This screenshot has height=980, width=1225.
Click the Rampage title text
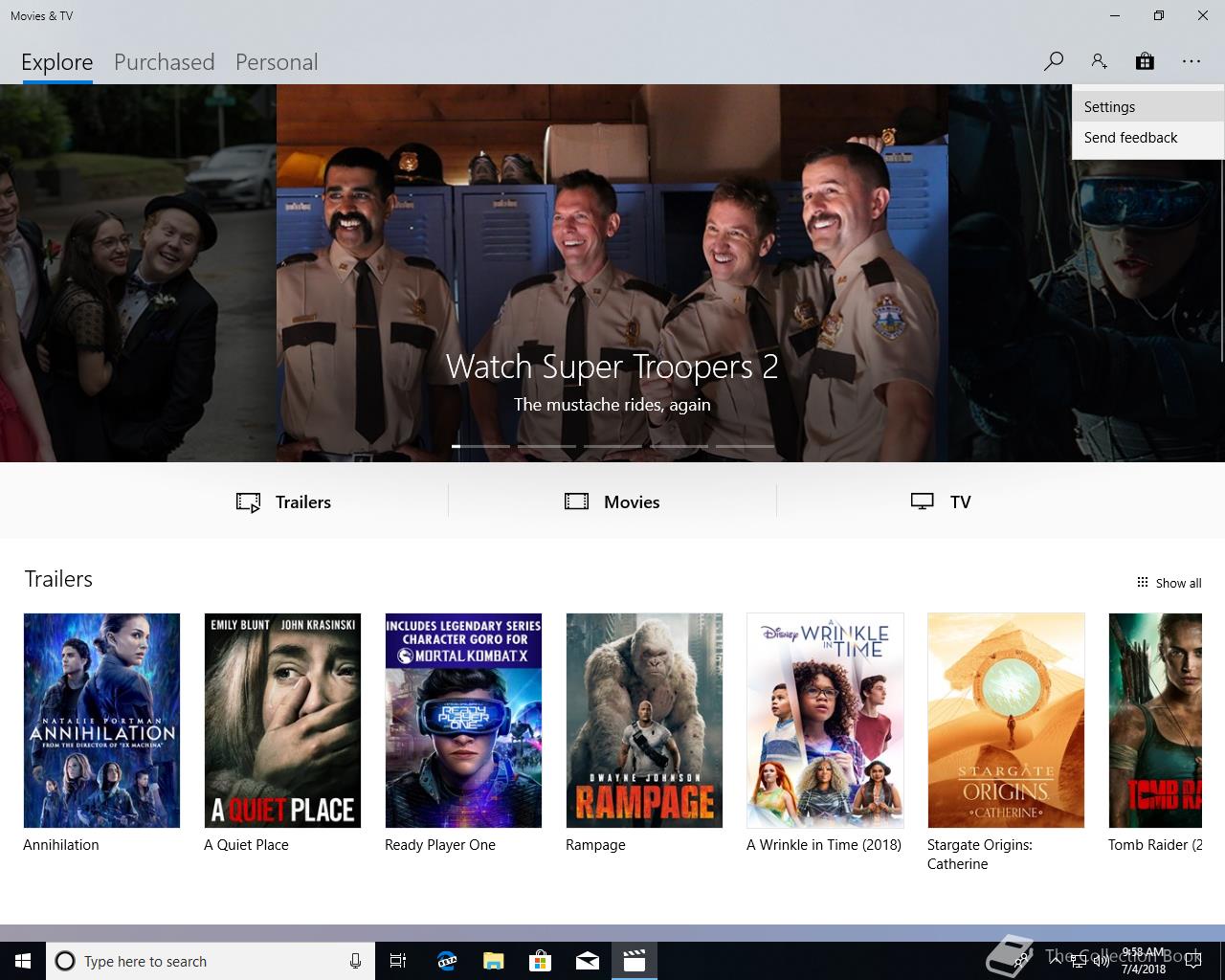coord(595,845)
